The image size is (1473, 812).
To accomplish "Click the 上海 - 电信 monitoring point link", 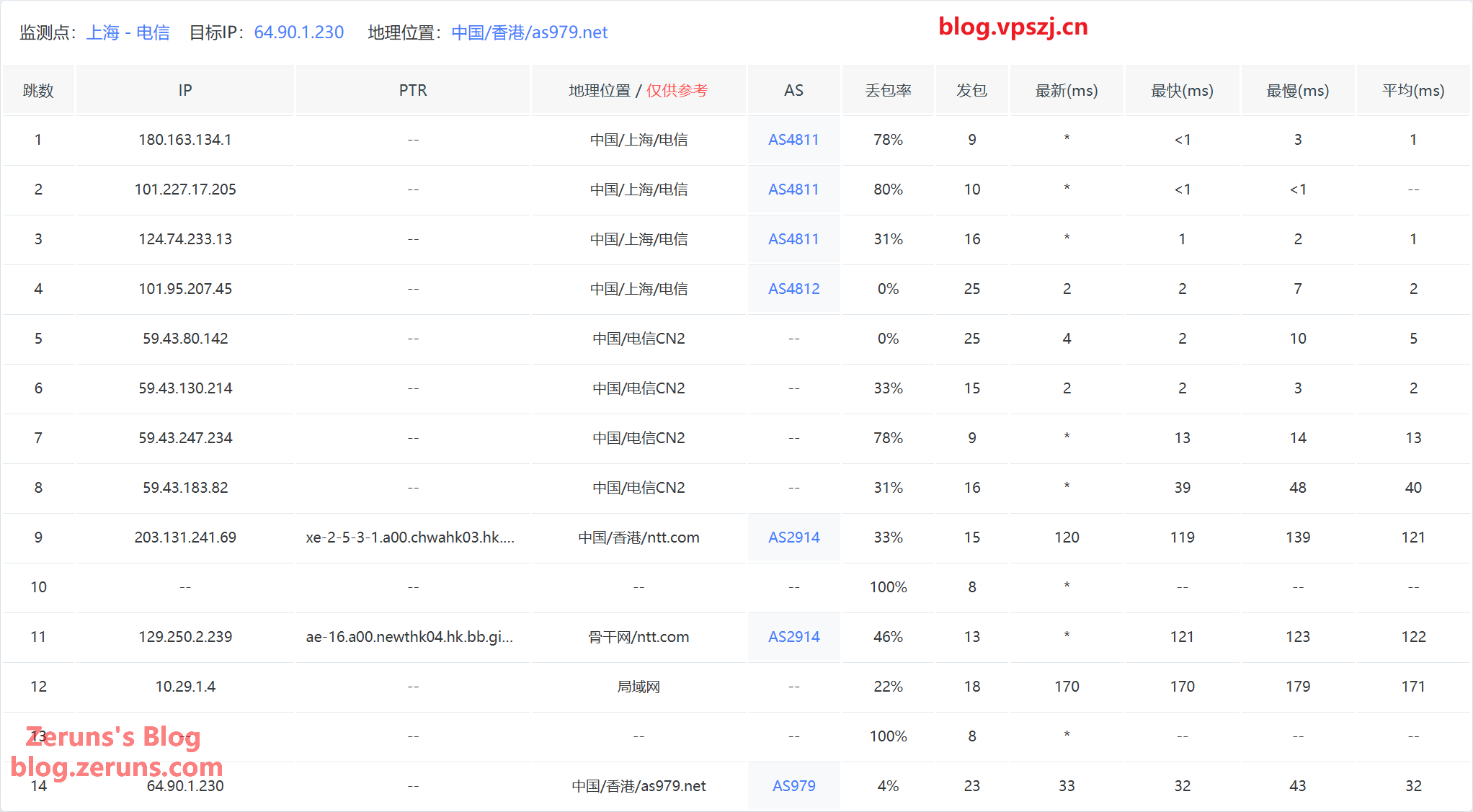I will click(x=128, y=32).
